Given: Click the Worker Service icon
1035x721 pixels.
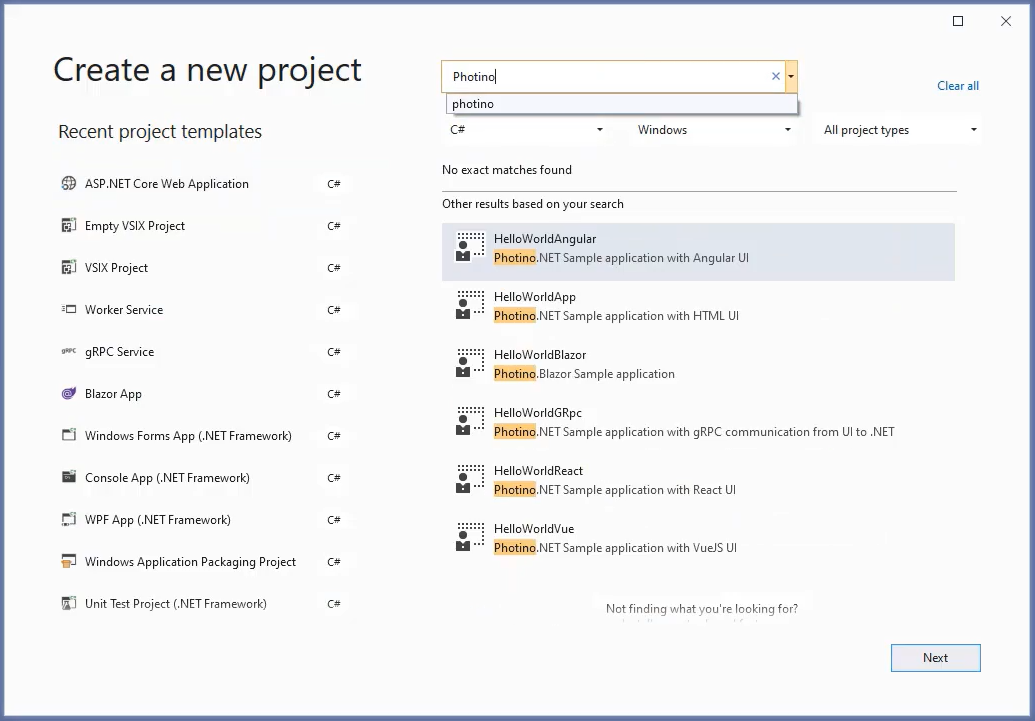Looking at the screenshot, I should [69, 309].
